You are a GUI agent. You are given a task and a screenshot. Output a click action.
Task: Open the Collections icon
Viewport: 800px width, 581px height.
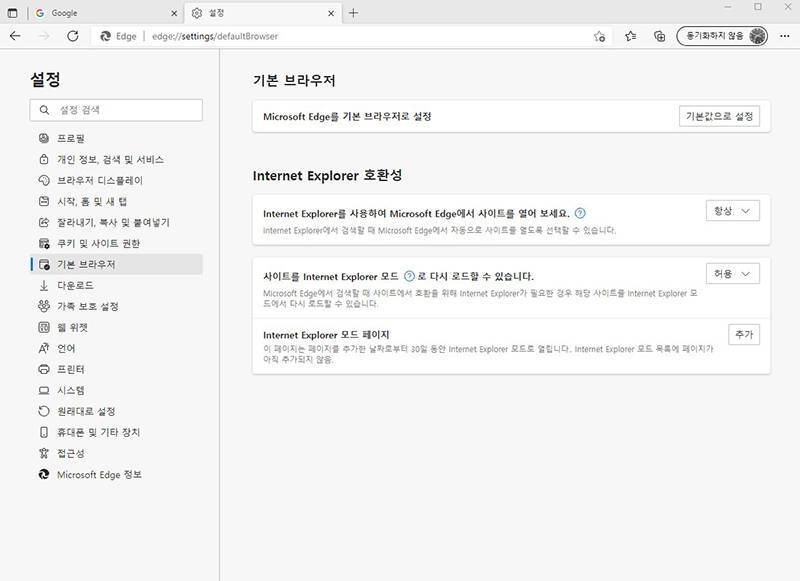[x=659, y=36]
